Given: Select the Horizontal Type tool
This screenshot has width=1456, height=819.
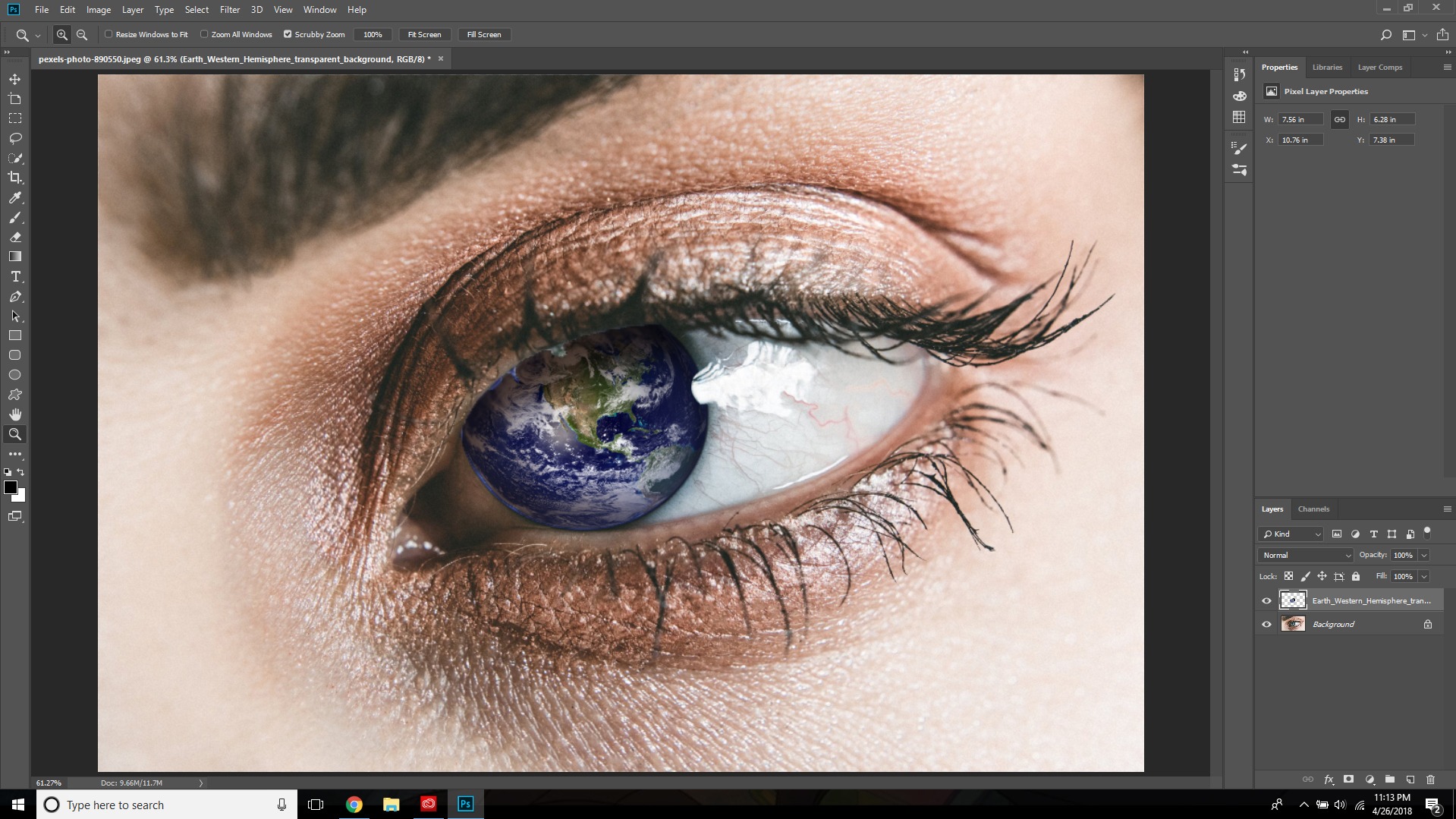Looking at the screenshot, I should click(15, 276).
